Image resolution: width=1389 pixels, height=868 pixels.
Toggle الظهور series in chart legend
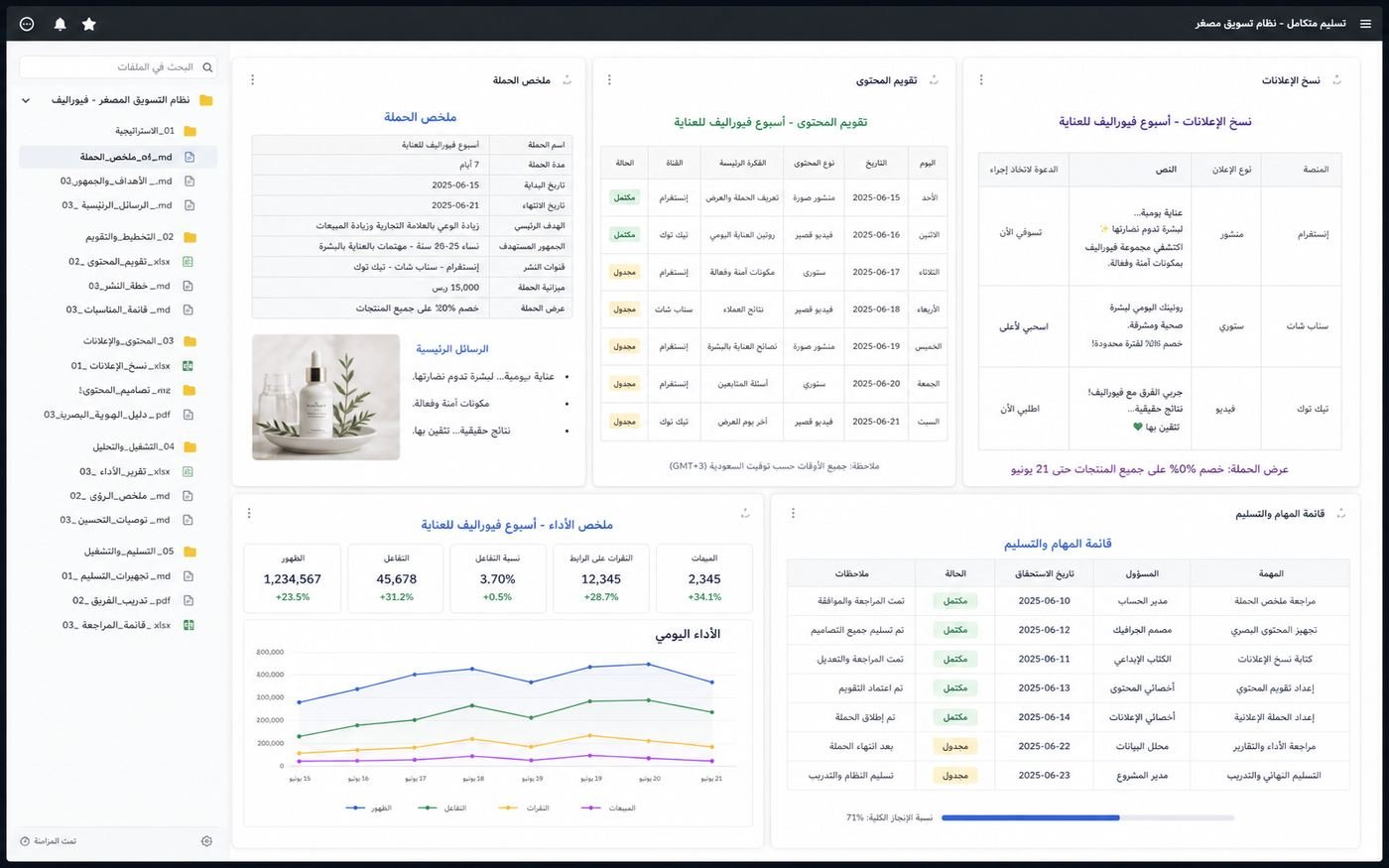(368, 808)
